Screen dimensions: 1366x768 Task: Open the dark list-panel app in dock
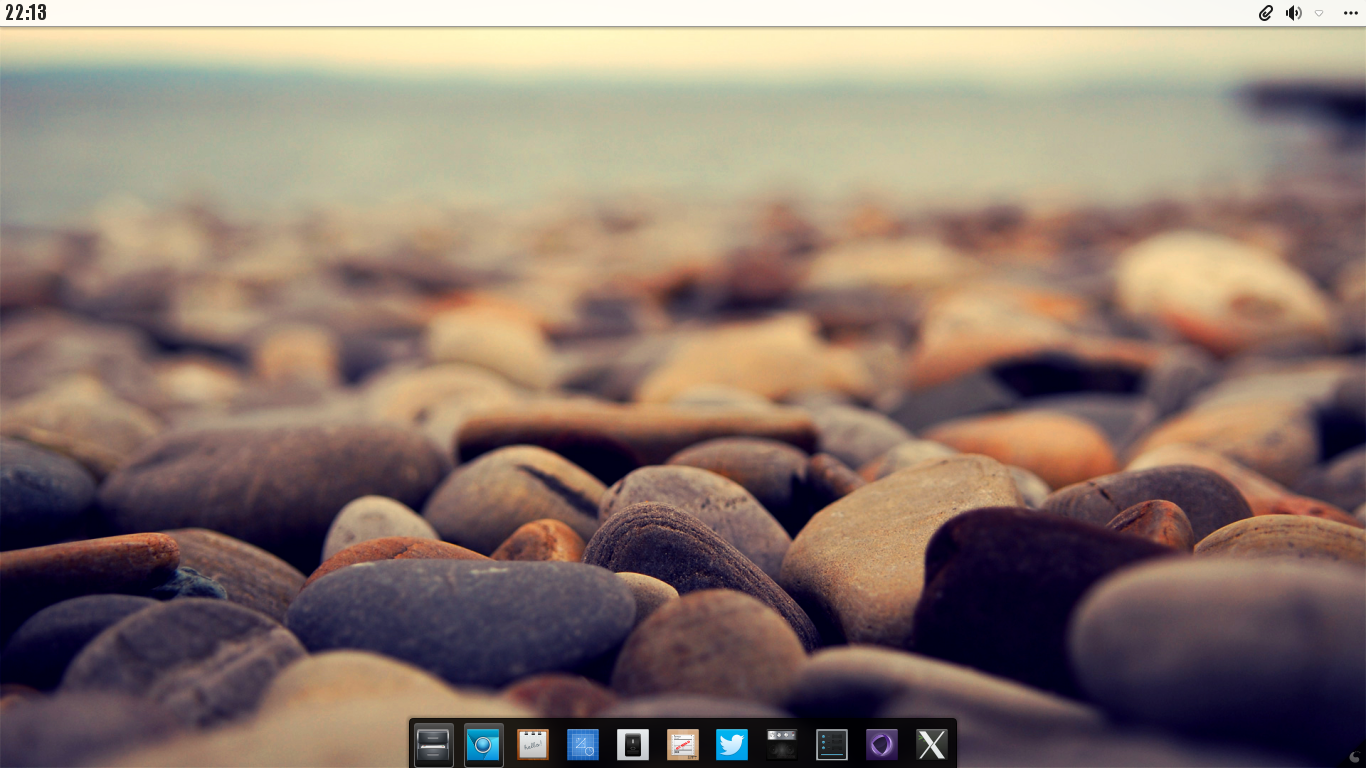coord(832,744)
